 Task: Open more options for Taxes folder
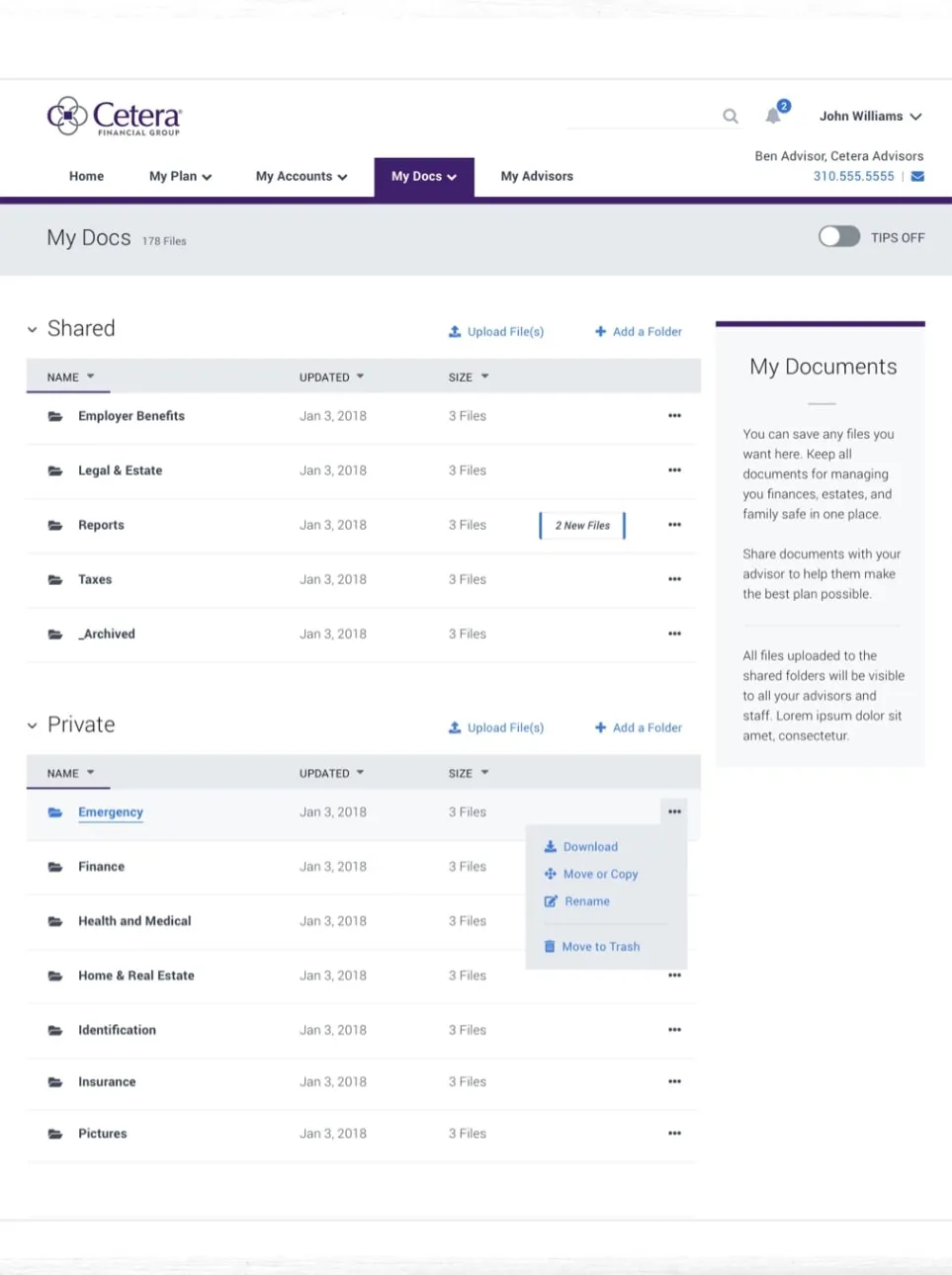click(674, 579)
